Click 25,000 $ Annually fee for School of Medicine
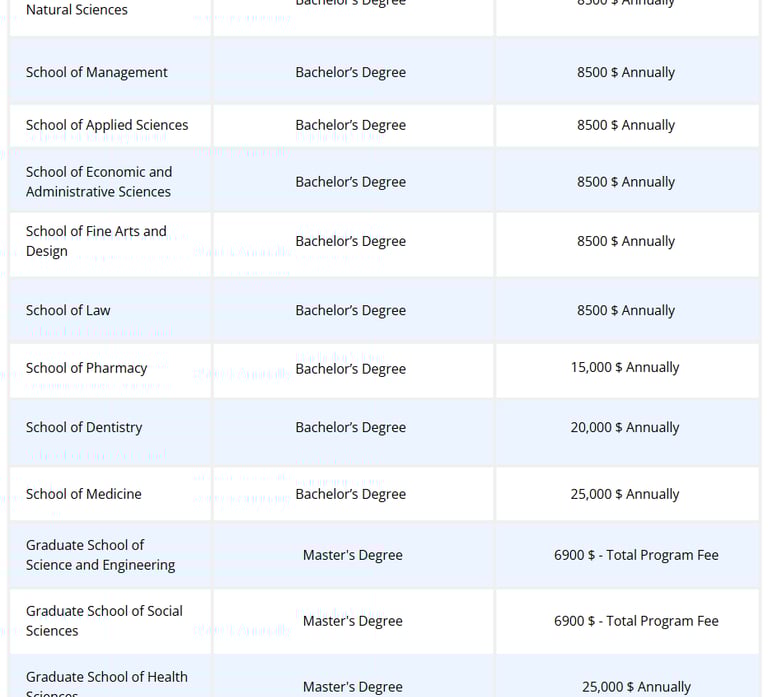Image resolution: width=768 pixels, height=697 pixels. point(625,494)
